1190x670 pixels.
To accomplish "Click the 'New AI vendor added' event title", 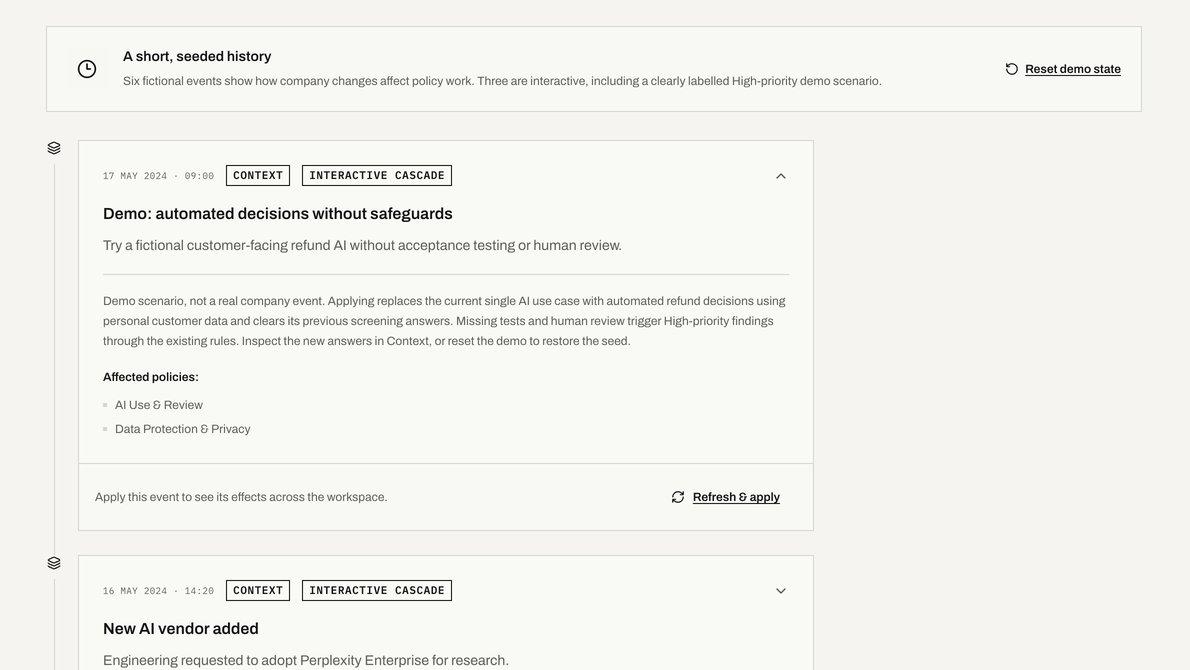I will (181, 629).
